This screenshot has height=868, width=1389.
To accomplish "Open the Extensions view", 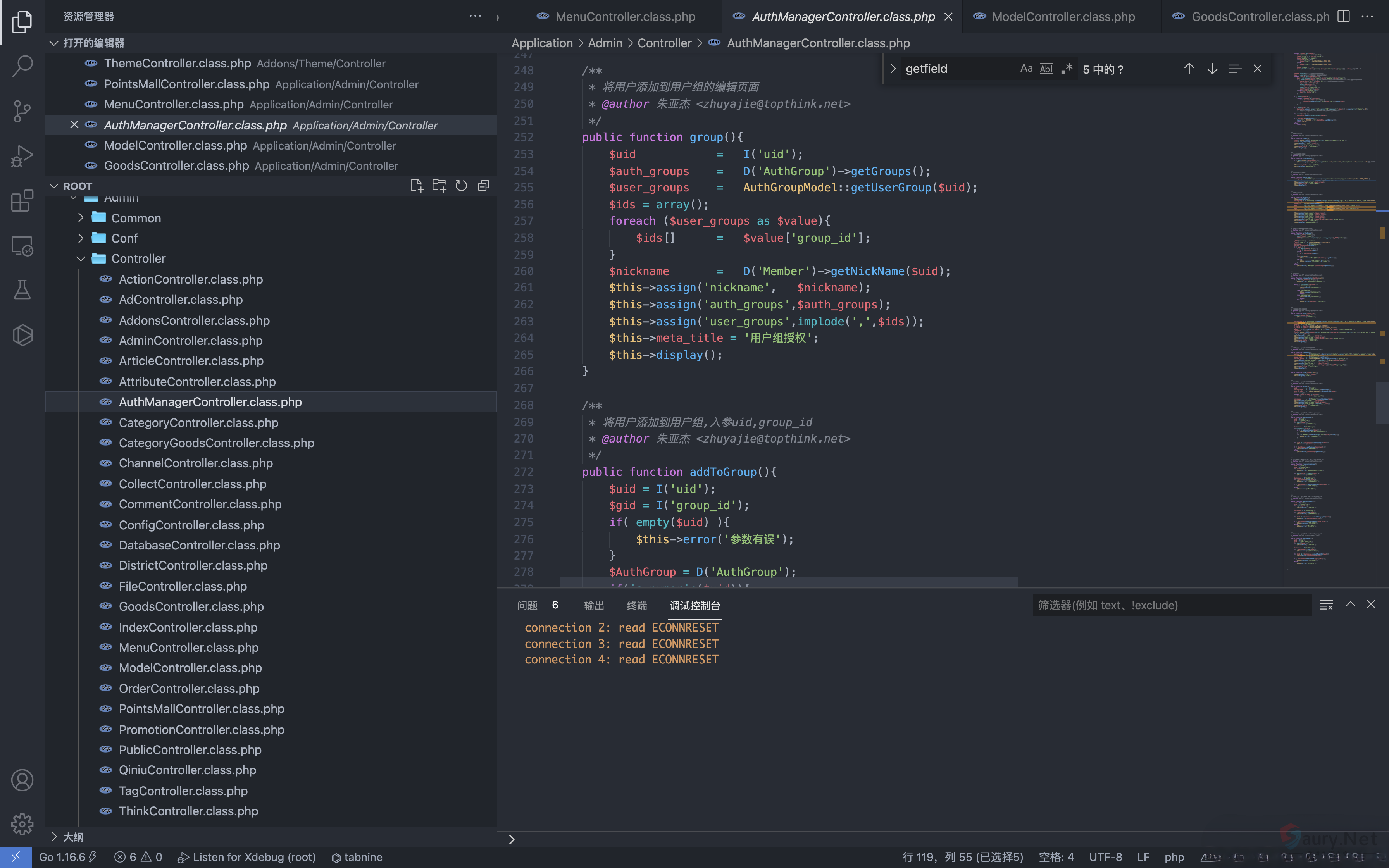I will 22,201.
